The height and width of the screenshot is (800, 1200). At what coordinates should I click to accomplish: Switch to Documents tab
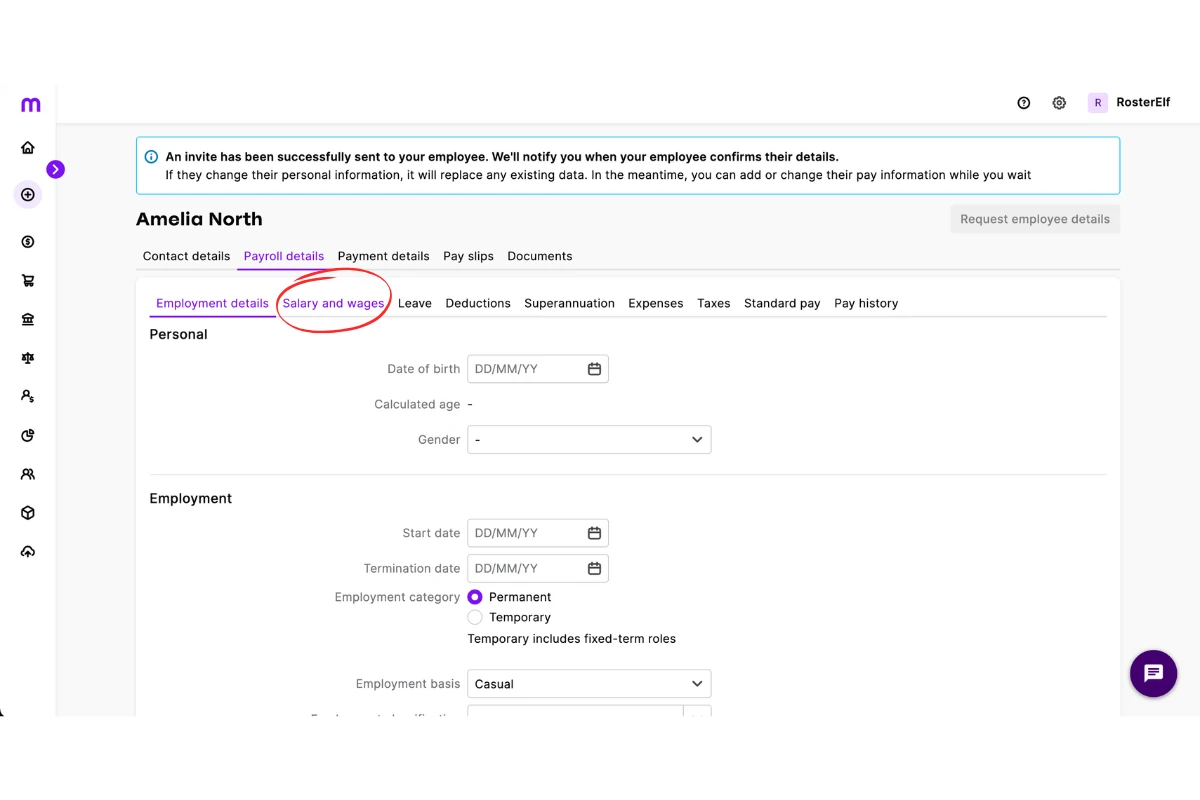coord(540,256)
